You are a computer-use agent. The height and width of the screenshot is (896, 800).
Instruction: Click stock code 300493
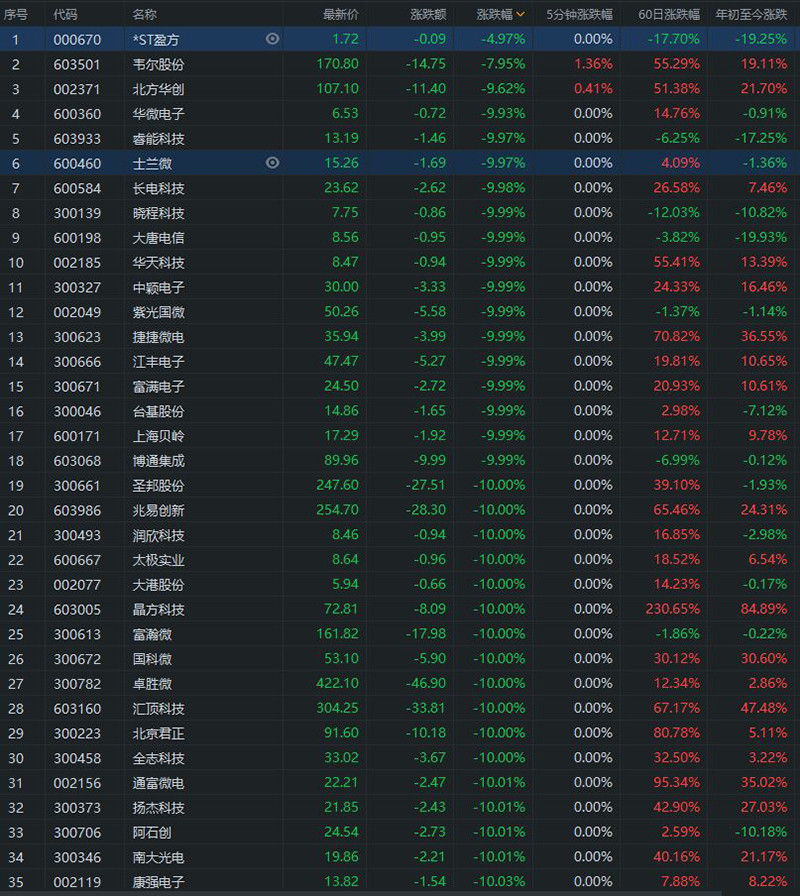tap(77, 535)
